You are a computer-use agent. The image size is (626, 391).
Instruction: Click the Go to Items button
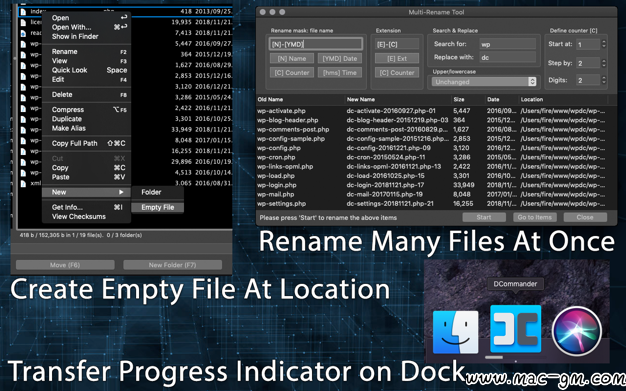coord(534,217)
